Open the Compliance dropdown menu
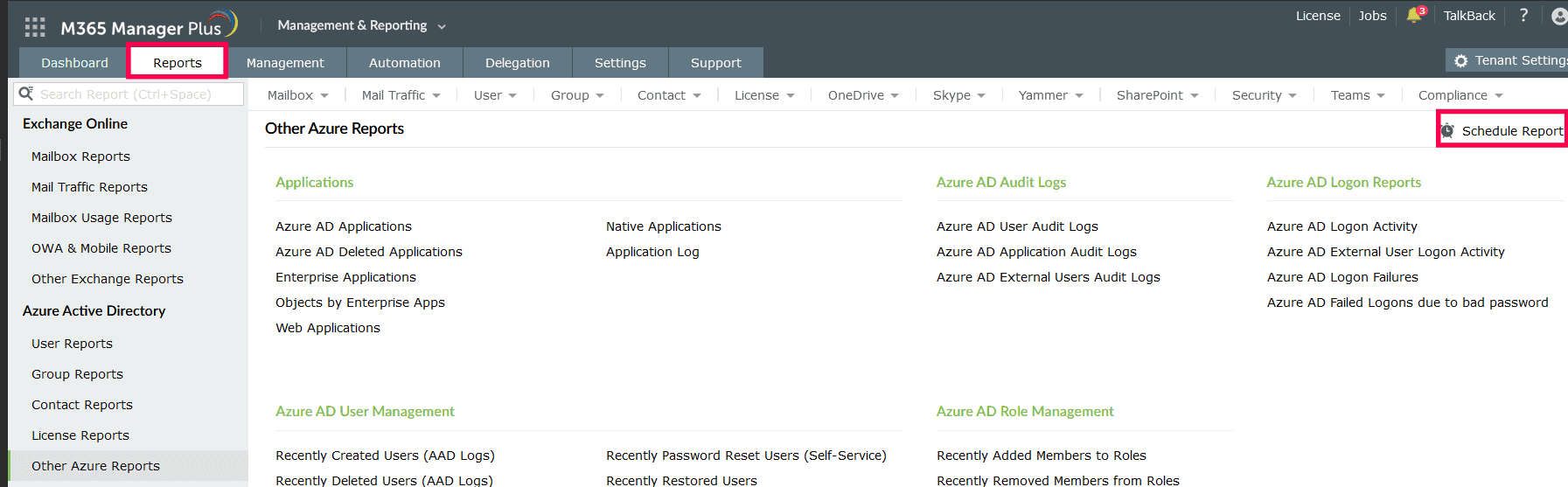Screen dimensions: 1568x487 click(1460, 95)
